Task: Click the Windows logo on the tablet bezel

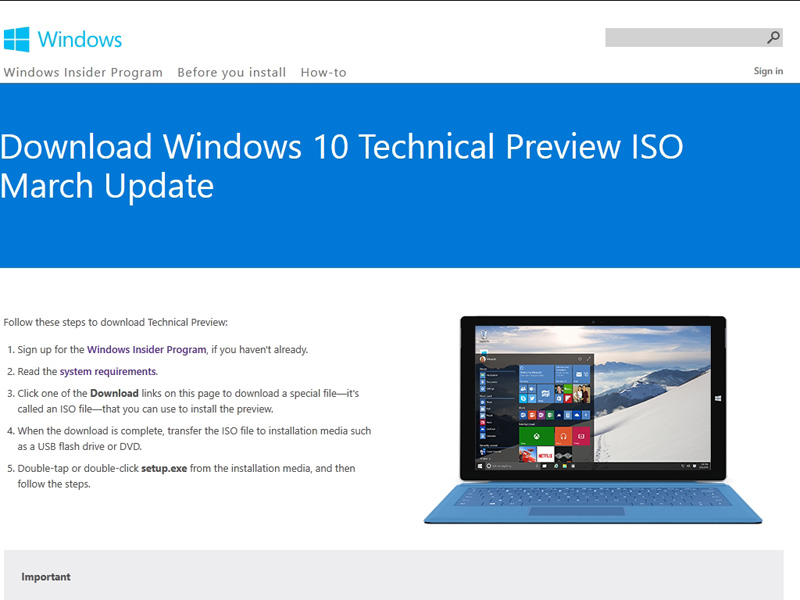Action: tap(716, 396)
